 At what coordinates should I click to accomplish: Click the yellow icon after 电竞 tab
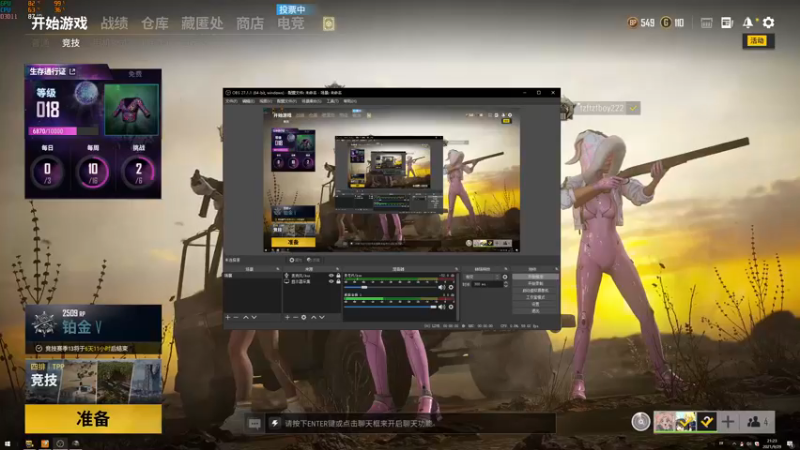click(329, 23)
